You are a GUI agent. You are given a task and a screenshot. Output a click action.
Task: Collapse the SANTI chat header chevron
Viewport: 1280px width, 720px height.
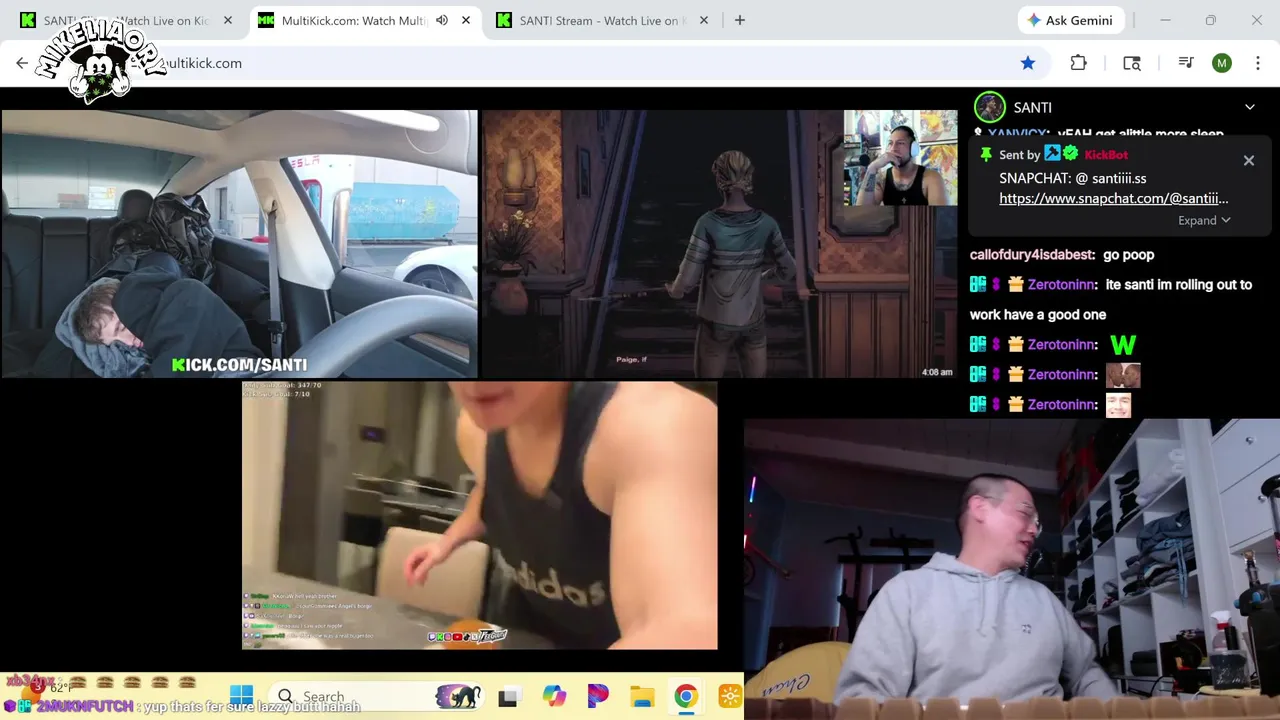click(1249, 107)
